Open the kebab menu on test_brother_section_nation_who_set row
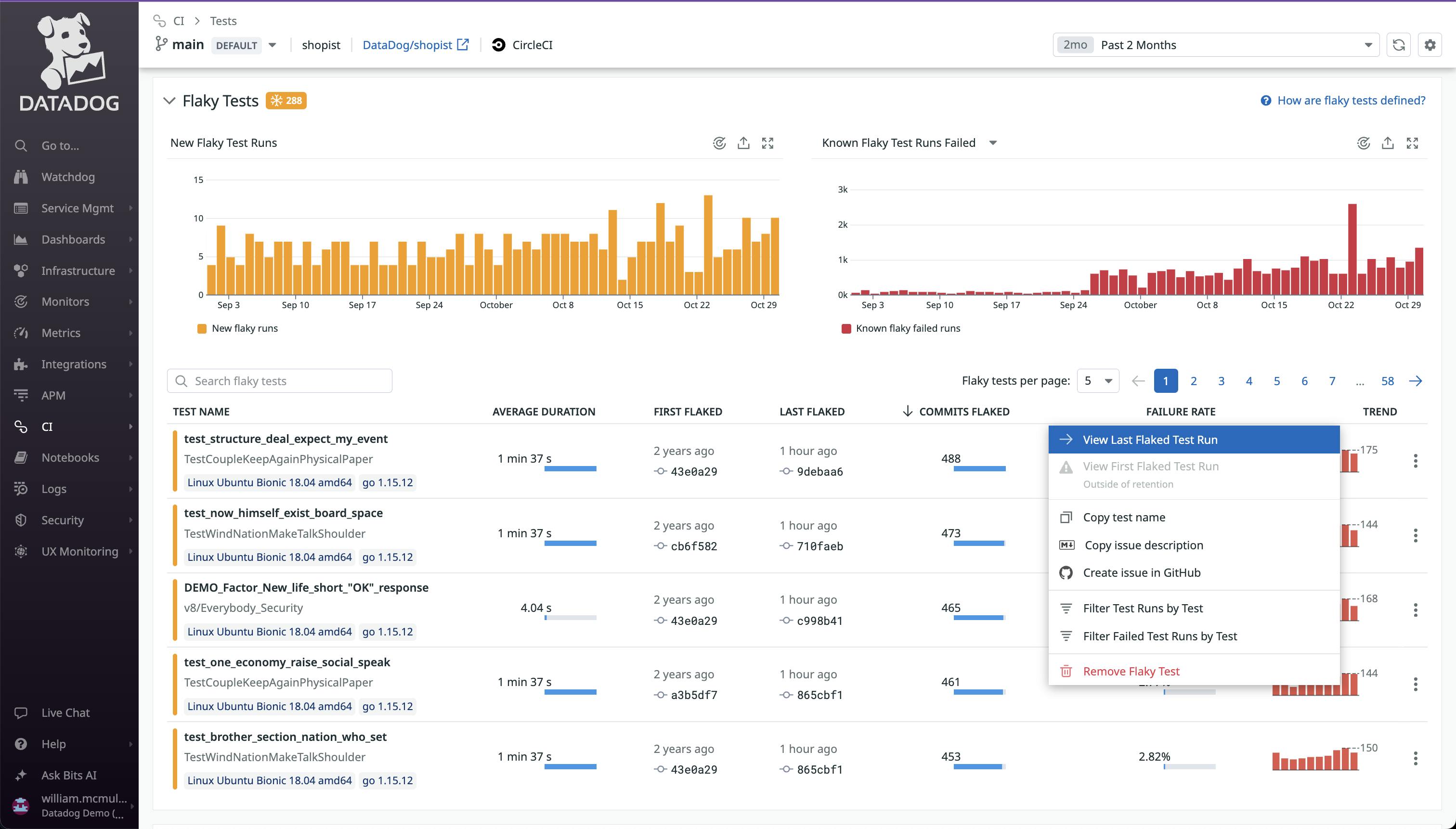 click(x=1416, y=758)
